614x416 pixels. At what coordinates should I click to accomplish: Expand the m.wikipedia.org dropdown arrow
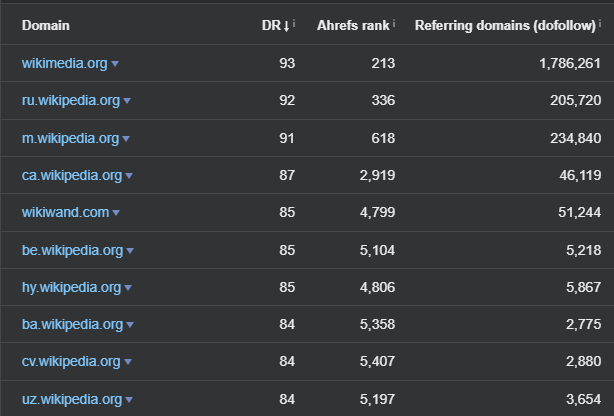click(125, 138)
